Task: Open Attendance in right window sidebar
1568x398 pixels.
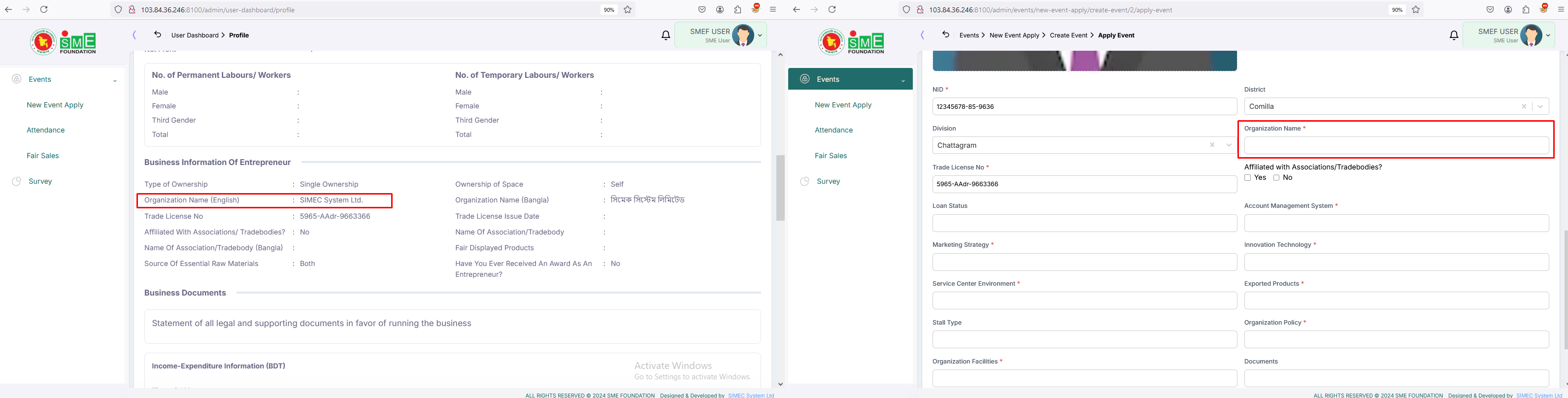Action: pos(834,130)
